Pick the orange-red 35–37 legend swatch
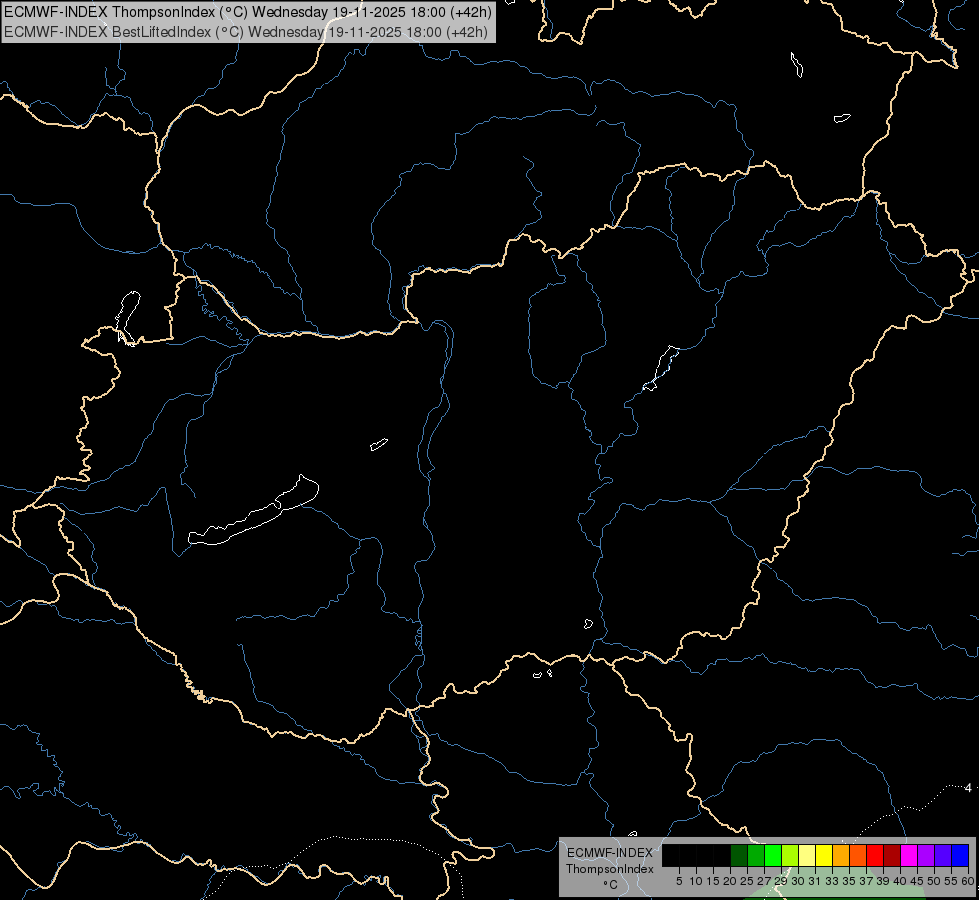The image size is (979, 900). (x=858, y=855)
